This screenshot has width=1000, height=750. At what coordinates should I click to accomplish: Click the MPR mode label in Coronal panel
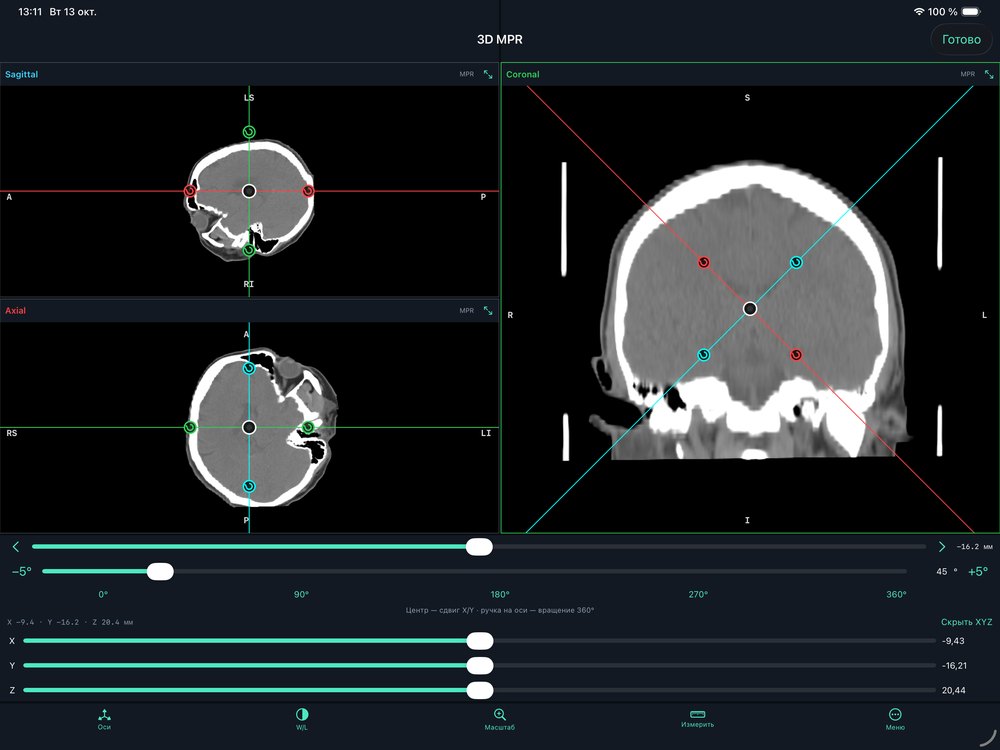coord(967,74)
